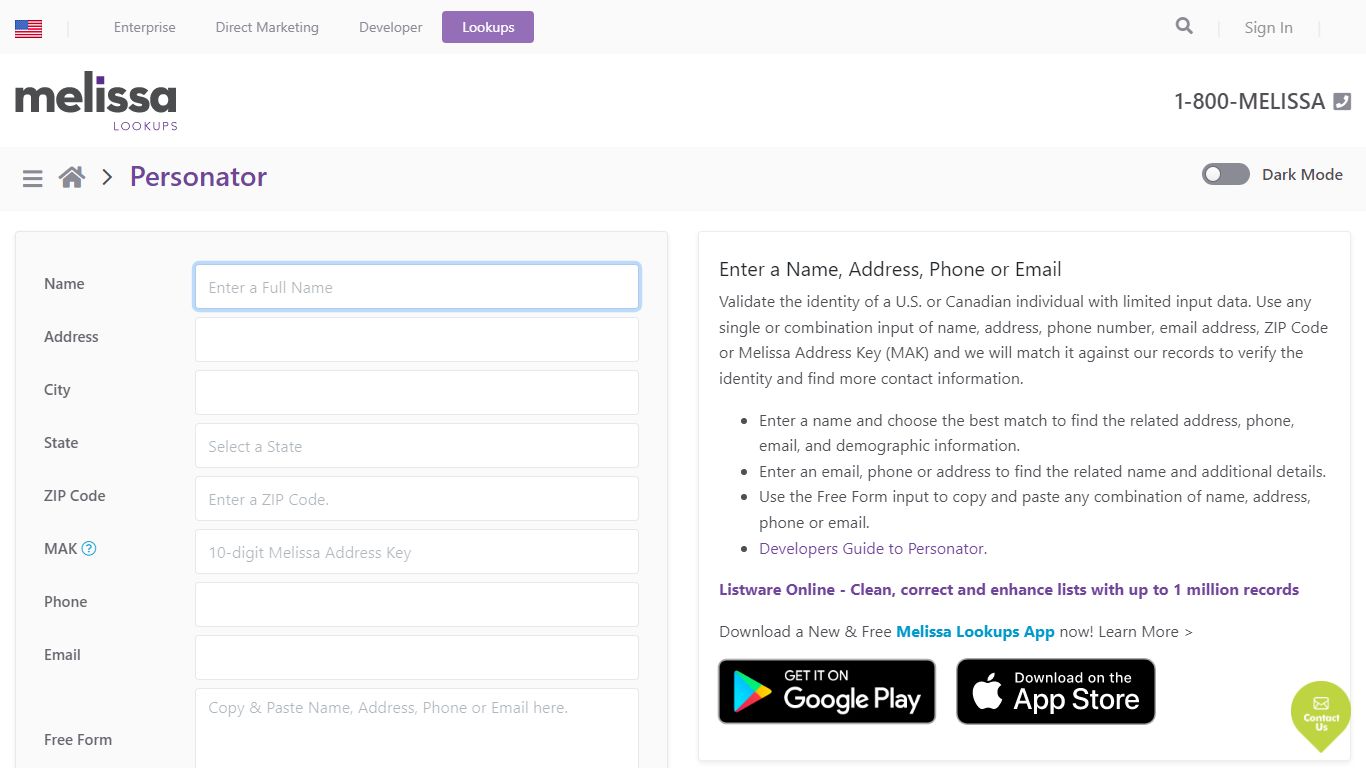
Task: Click the Get it on Google Play badge
Action: (827, 691)
